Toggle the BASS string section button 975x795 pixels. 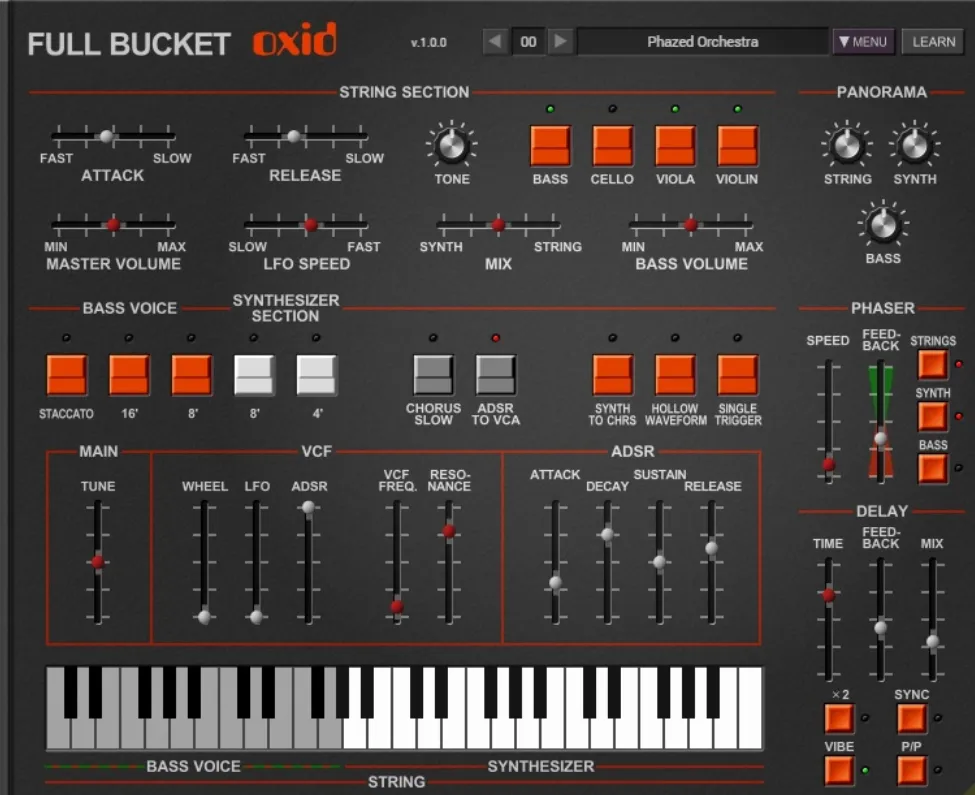[550, 146]
